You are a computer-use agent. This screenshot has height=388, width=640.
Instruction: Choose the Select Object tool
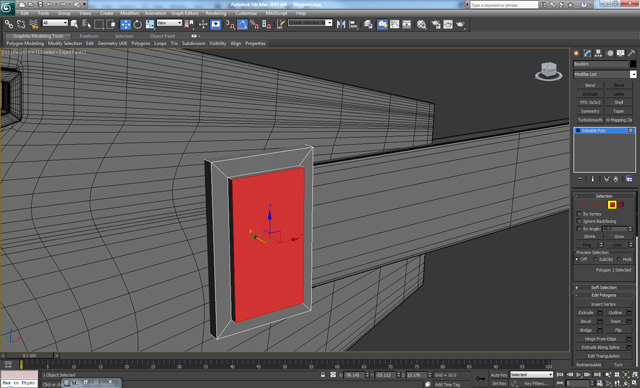[74, 24]
